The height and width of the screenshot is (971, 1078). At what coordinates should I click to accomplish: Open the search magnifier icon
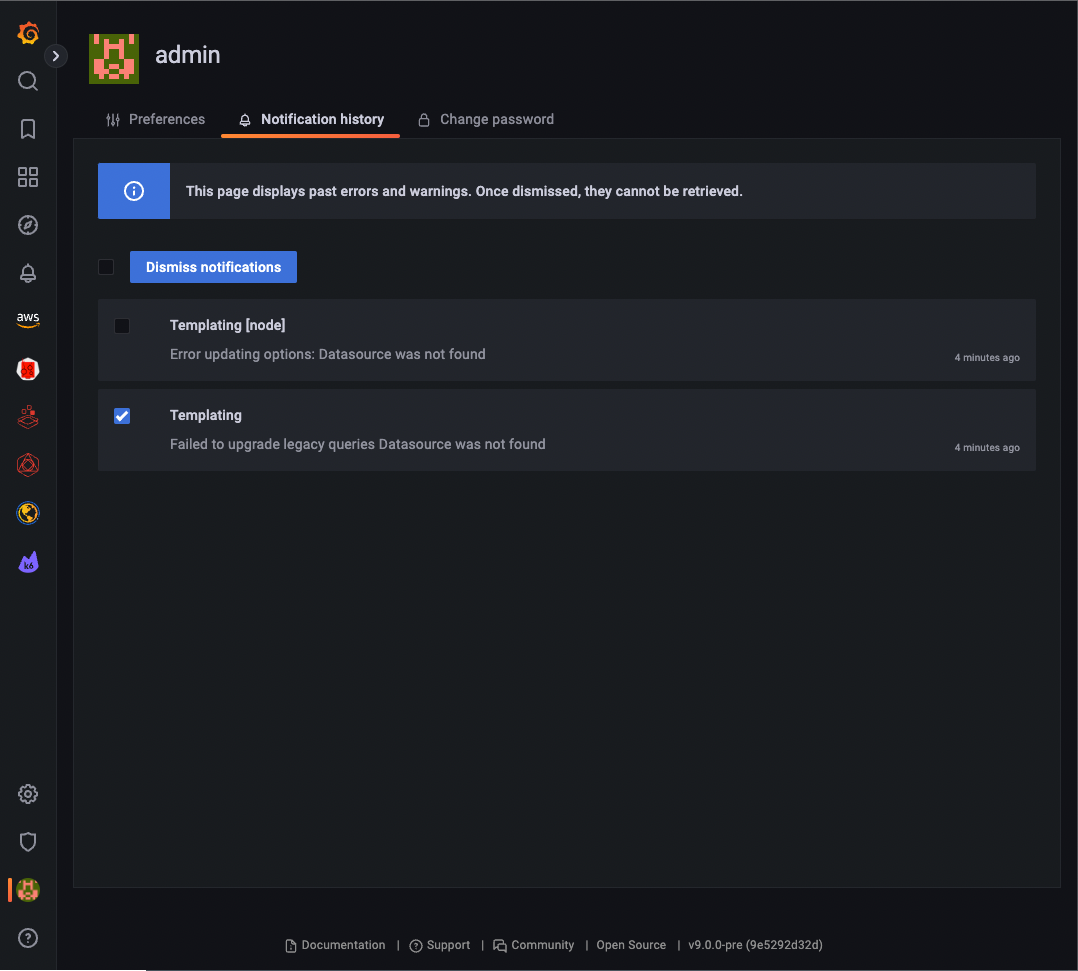pos(28,81)
